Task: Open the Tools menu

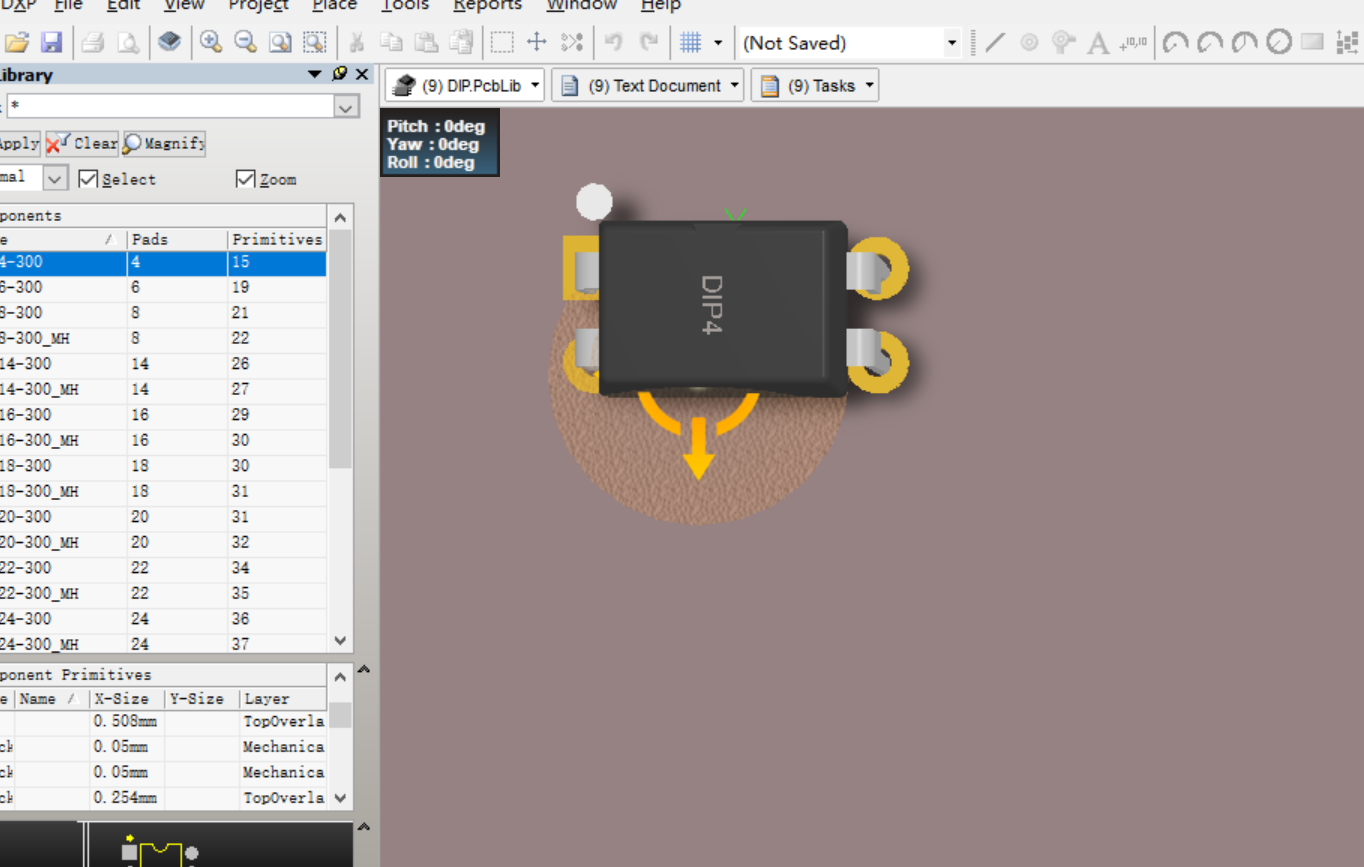Action: click(405, 5)
